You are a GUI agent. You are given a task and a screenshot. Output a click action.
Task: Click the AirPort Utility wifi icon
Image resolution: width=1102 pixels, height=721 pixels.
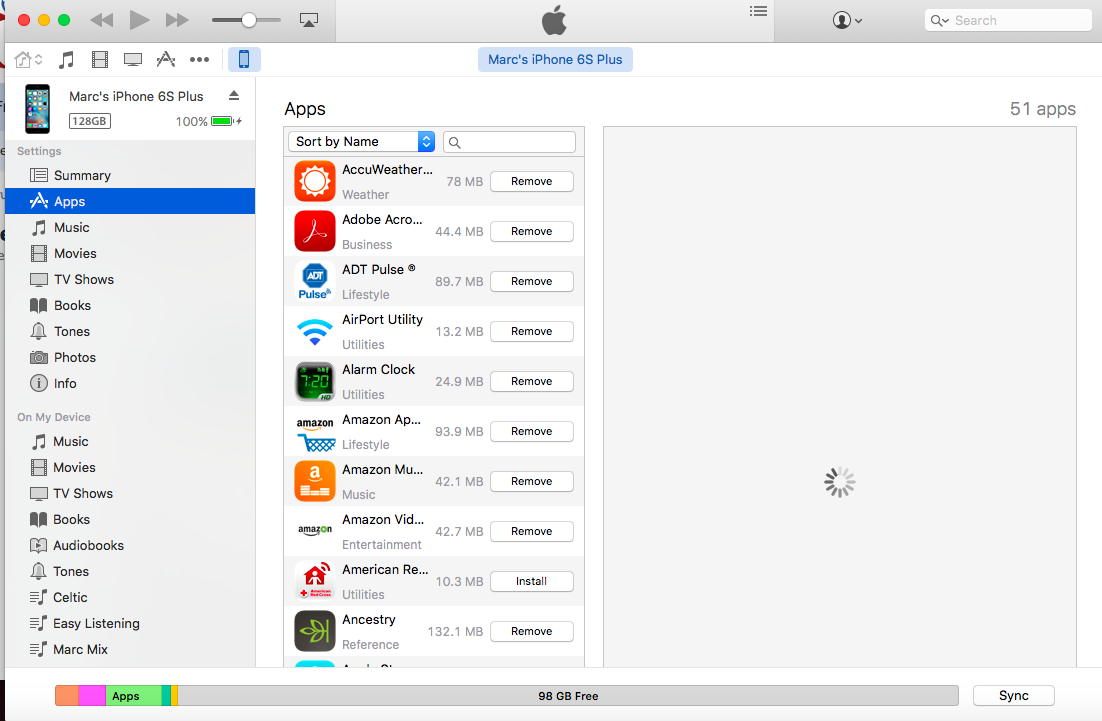(x=315, y=331)
